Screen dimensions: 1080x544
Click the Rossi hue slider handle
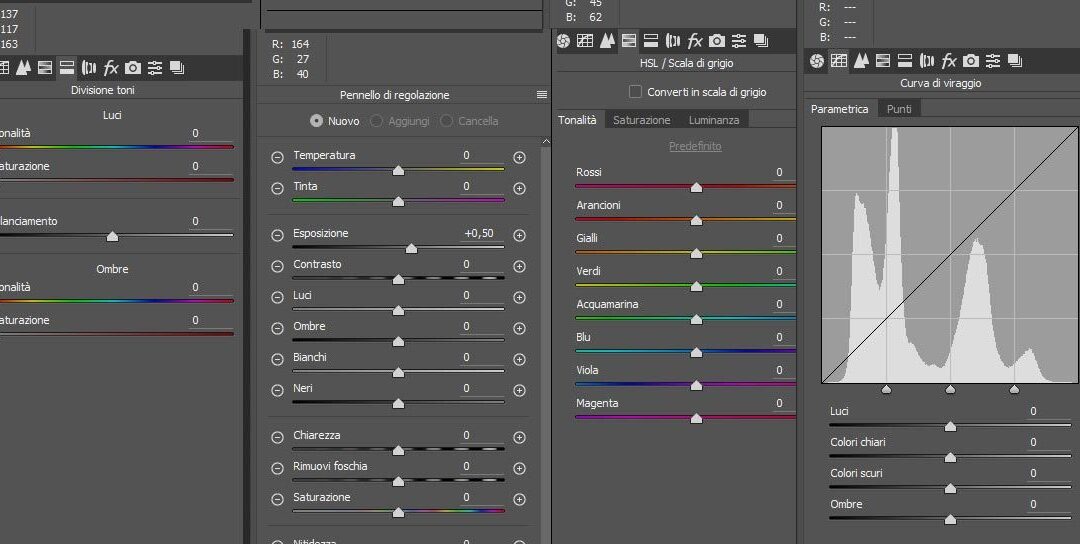click(696, 187)
